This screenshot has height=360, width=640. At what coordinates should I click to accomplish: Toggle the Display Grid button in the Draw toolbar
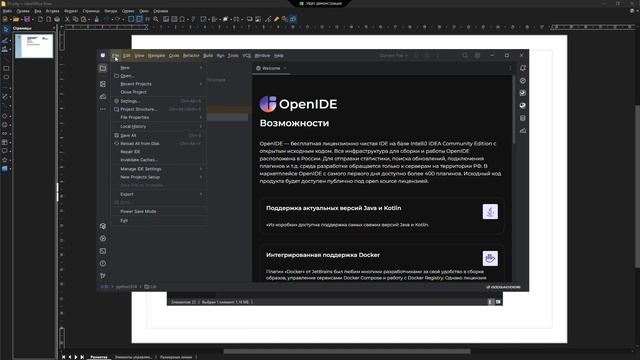click(x=131, y=19)
